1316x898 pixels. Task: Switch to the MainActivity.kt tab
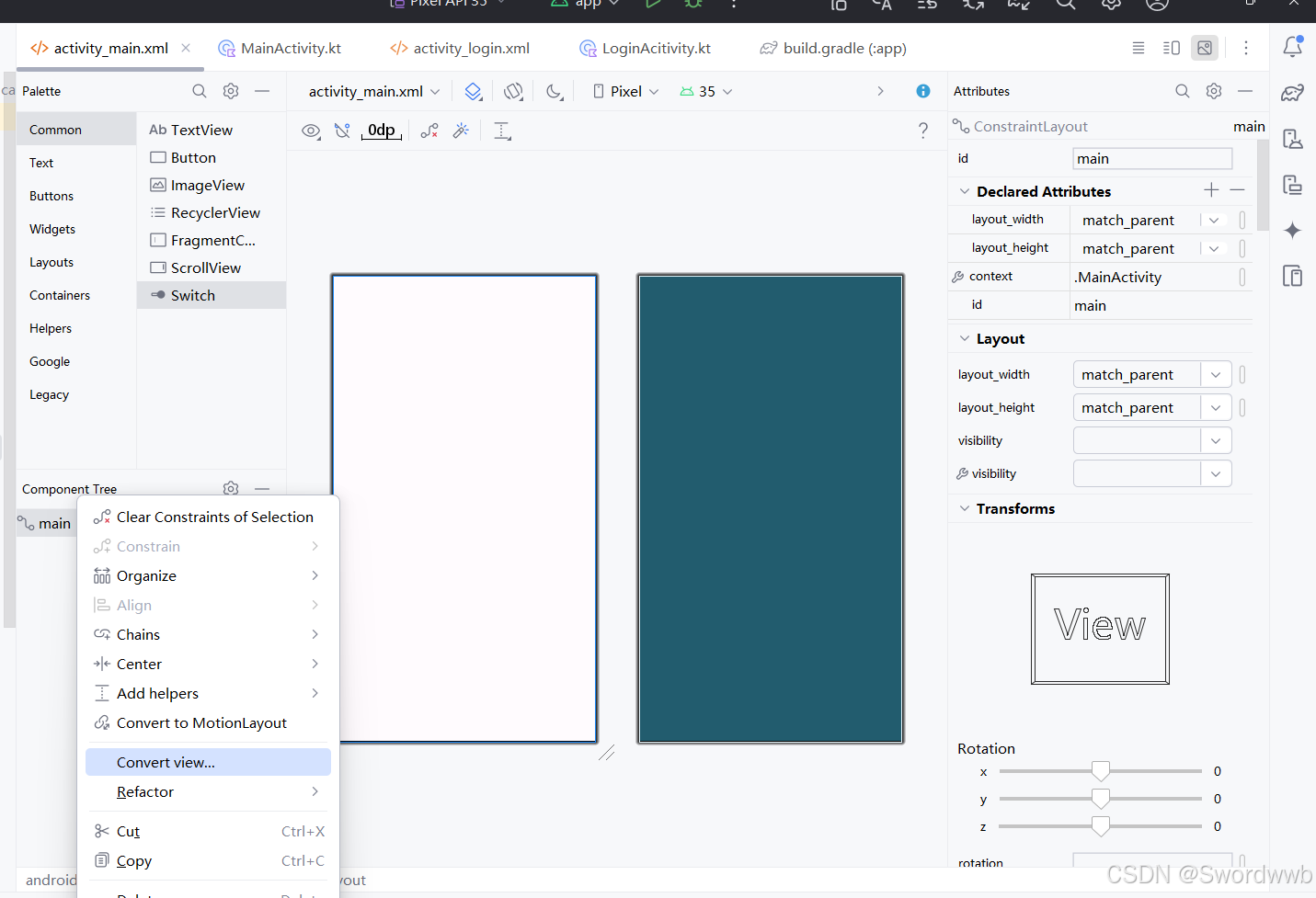click(x=280, y=48)
